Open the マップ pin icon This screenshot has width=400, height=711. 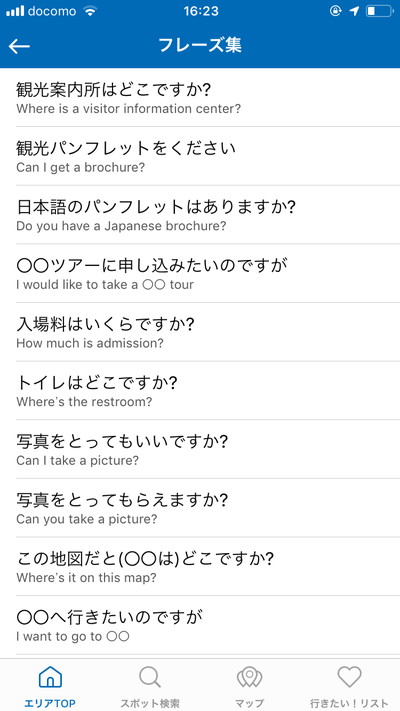click(249, 677)
